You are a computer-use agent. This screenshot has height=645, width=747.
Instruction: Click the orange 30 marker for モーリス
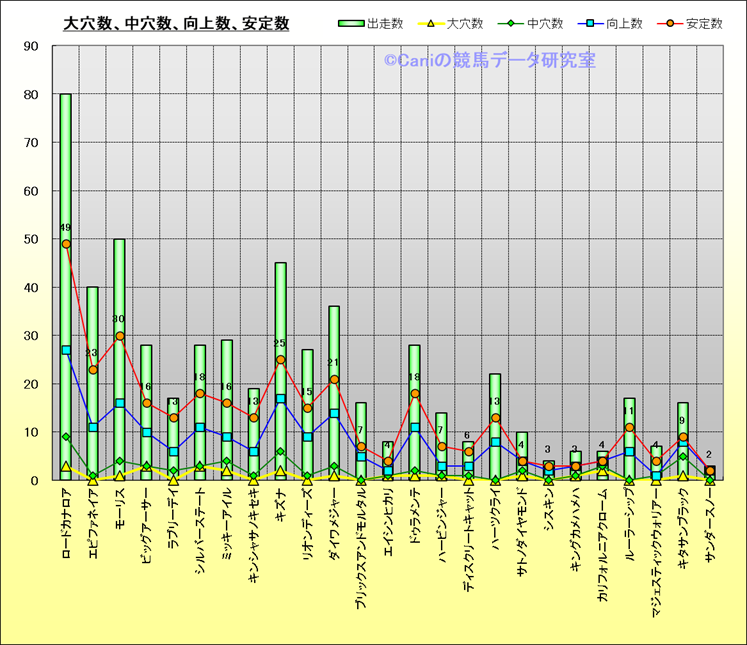point(120,336)
